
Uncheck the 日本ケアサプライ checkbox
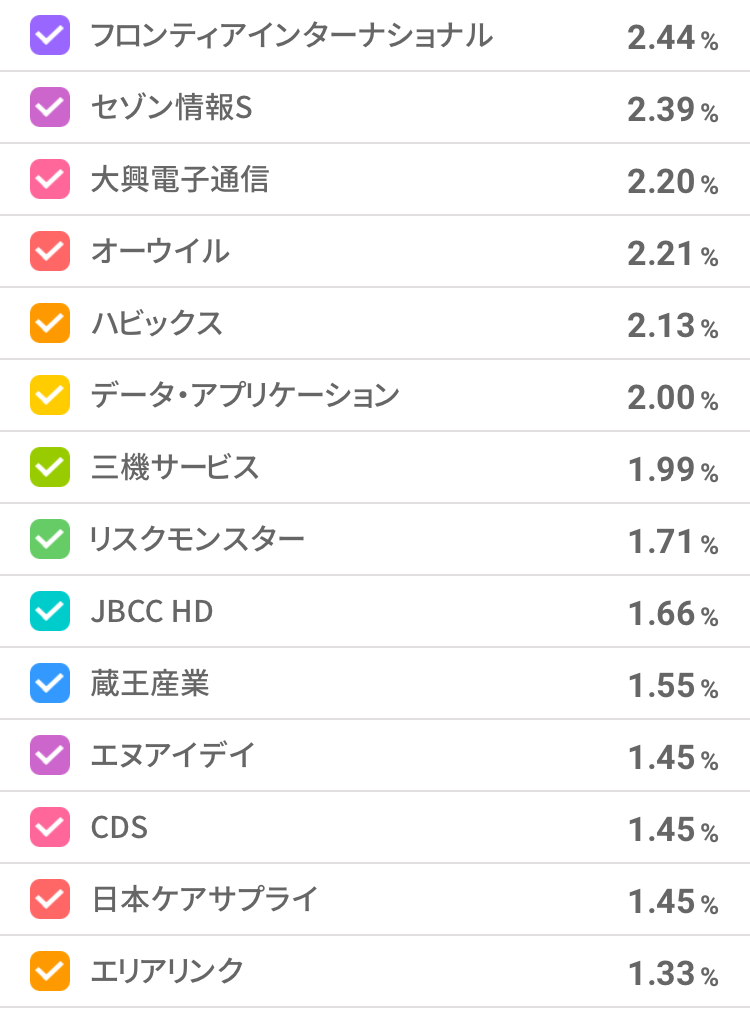pyautogui.click(x=50, y=900)
